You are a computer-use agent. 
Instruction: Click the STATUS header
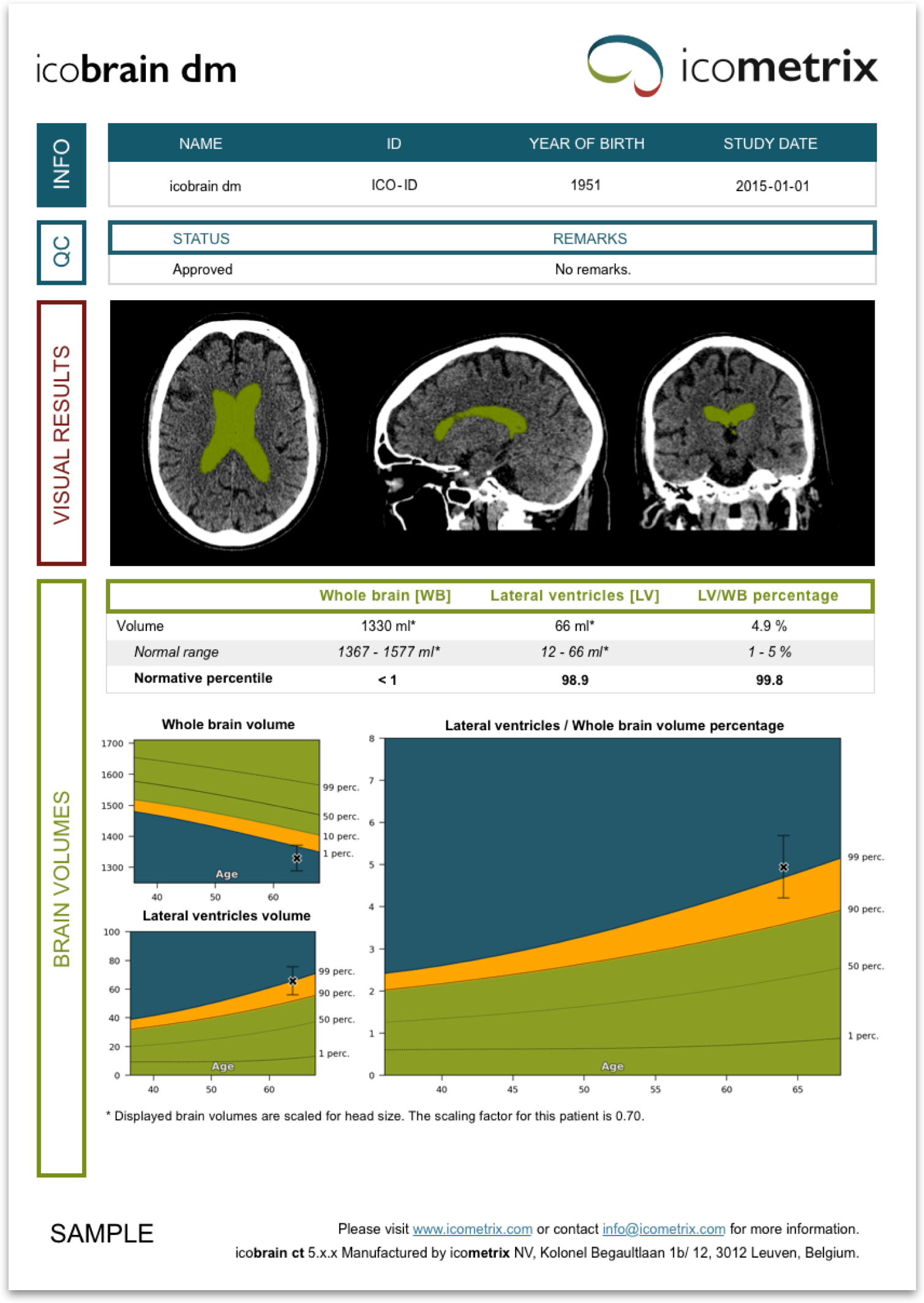pos(201,239)
